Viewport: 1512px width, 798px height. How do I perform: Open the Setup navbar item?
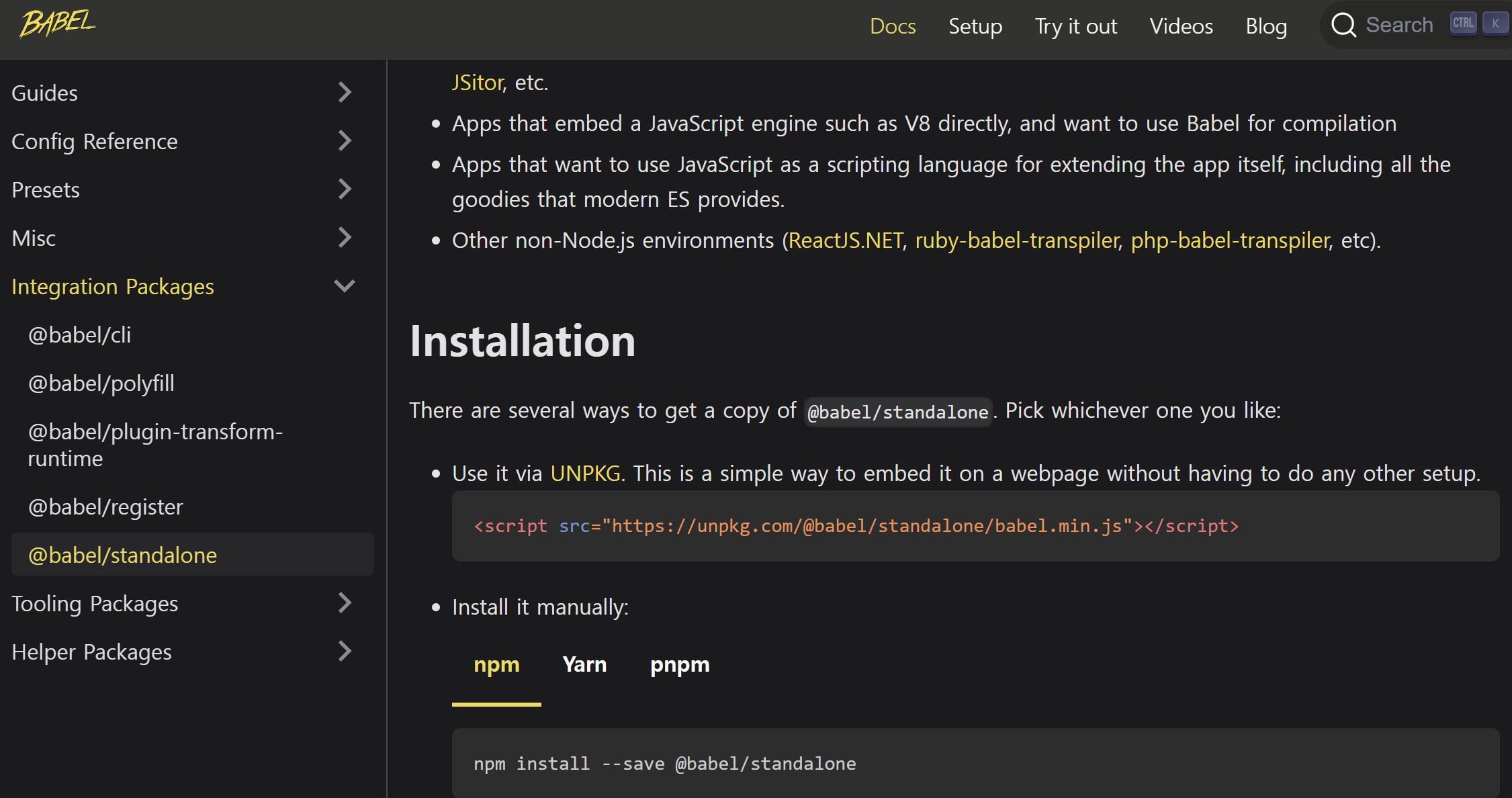(x=975, y=26)
